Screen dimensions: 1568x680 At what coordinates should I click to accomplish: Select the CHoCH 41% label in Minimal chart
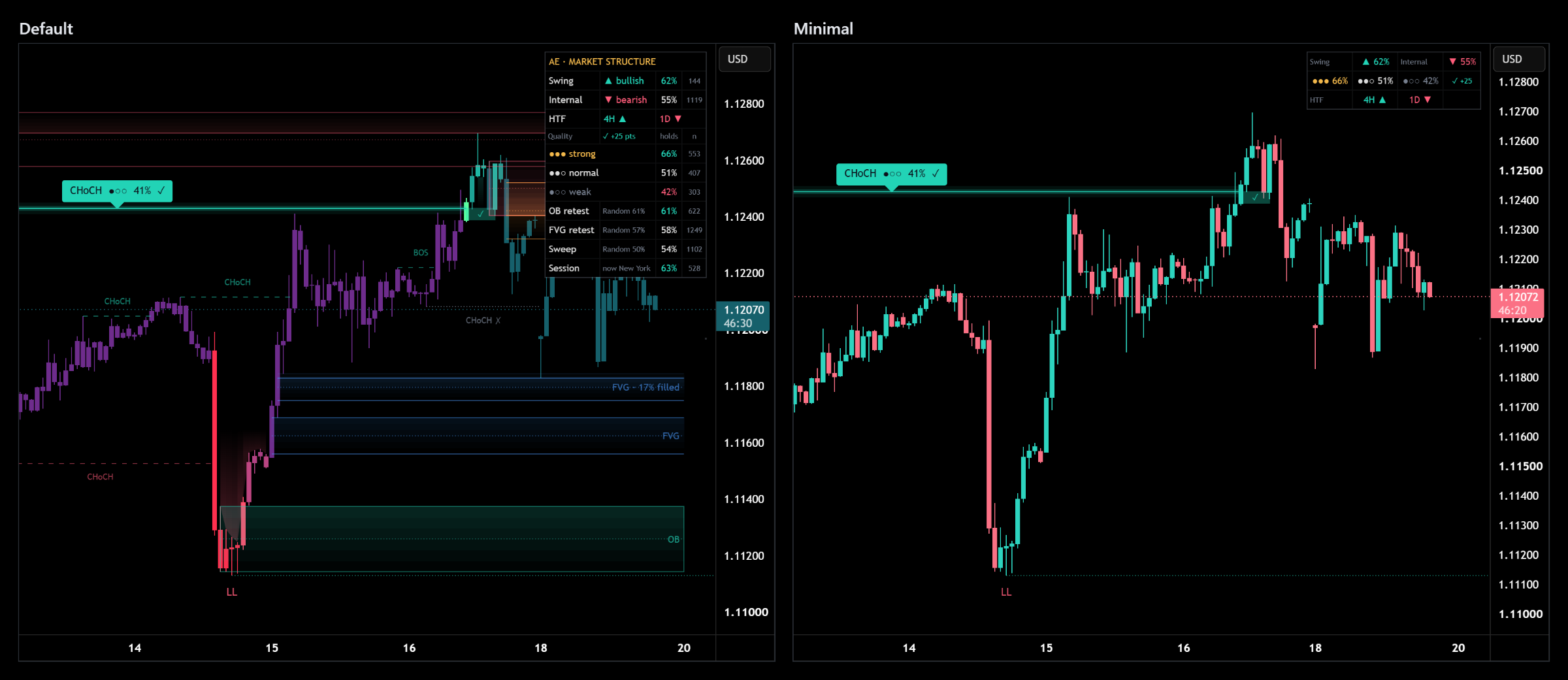[891, 174]
